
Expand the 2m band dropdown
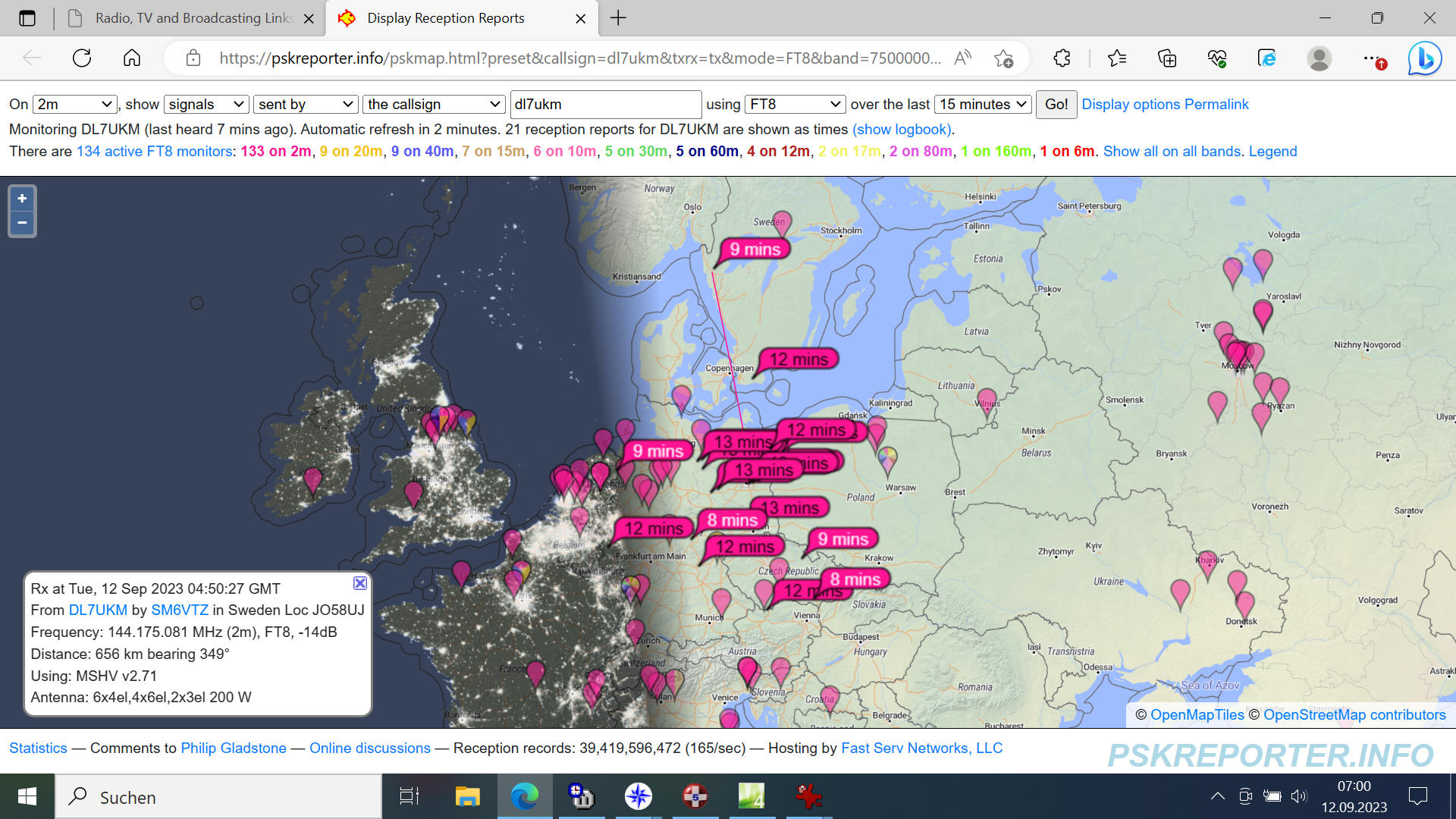point(74,105)
